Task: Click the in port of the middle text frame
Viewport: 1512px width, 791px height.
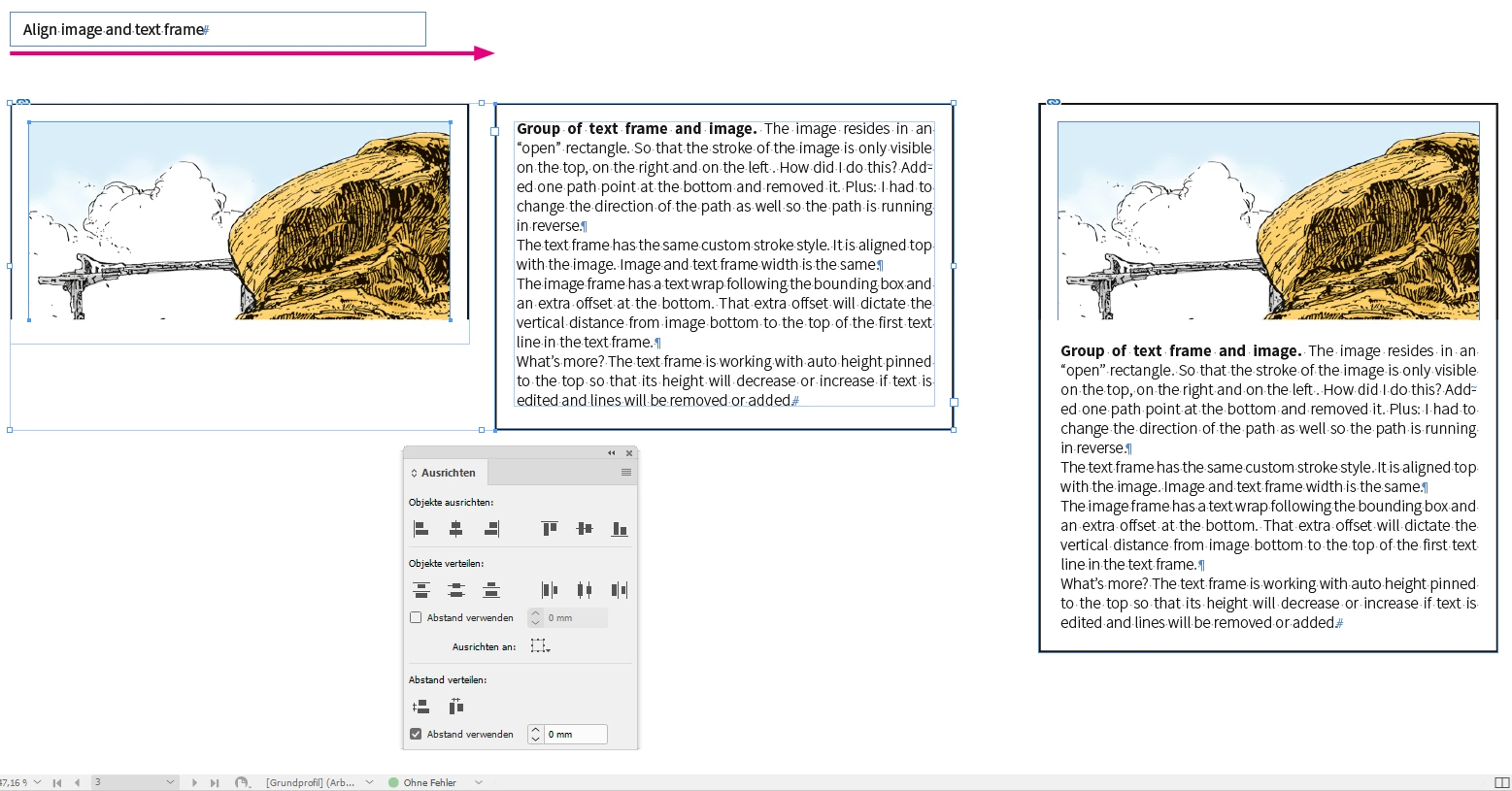Action: (495, 131)
